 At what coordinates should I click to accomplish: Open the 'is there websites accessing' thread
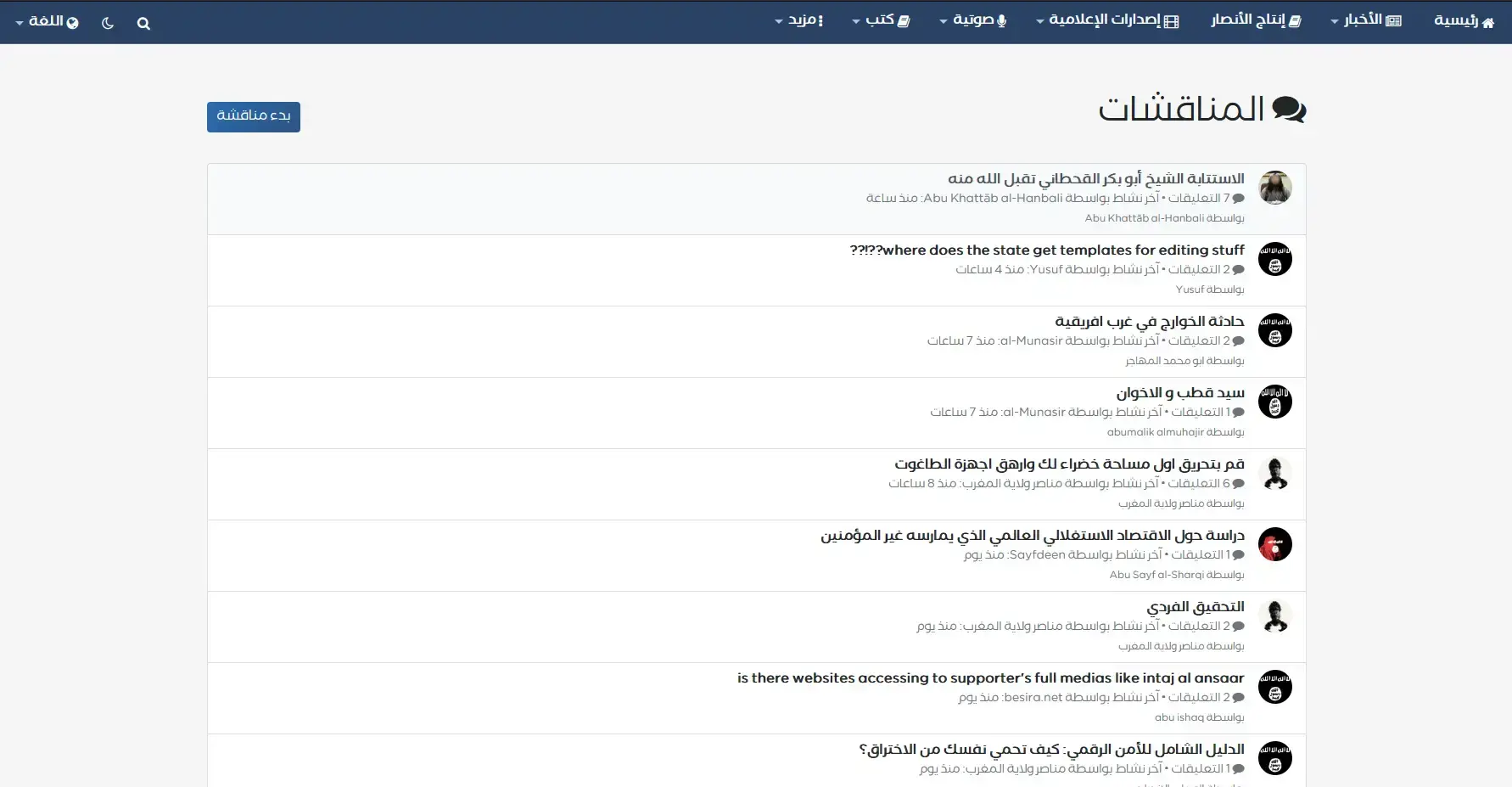pyautogui.click(x=990, y=677)
